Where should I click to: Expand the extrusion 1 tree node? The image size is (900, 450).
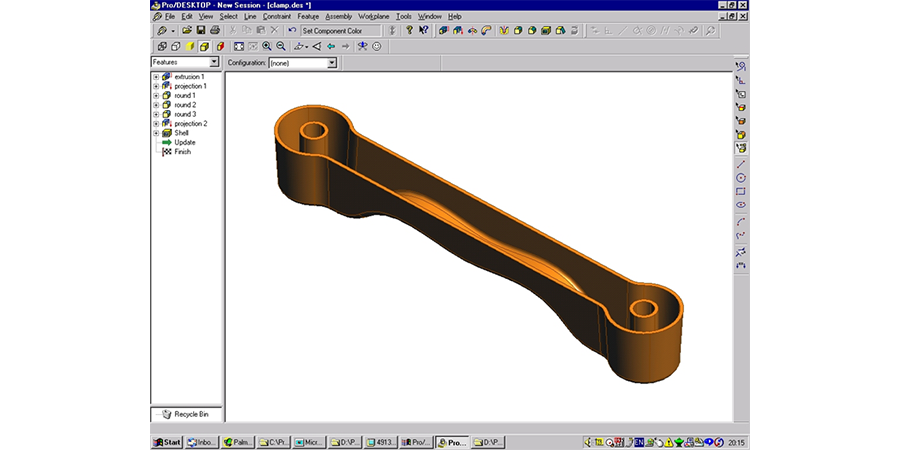click(x=156, y=77)
